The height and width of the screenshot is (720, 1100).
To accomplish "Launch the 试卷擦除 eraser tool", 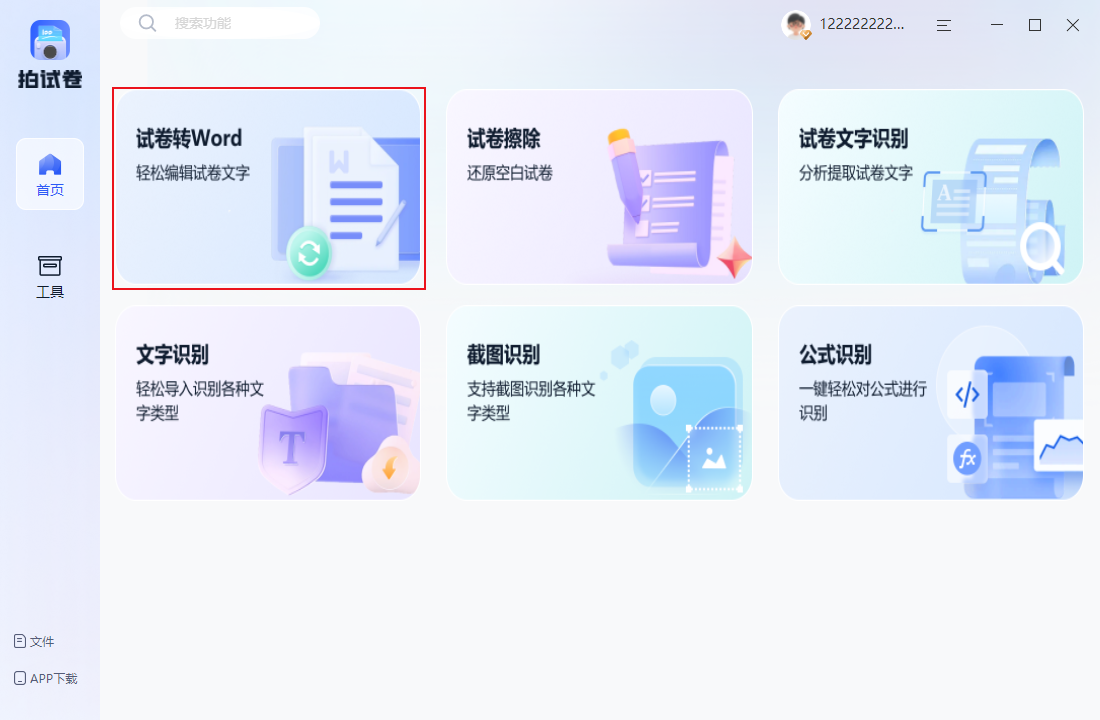I will tap(599, 187).
